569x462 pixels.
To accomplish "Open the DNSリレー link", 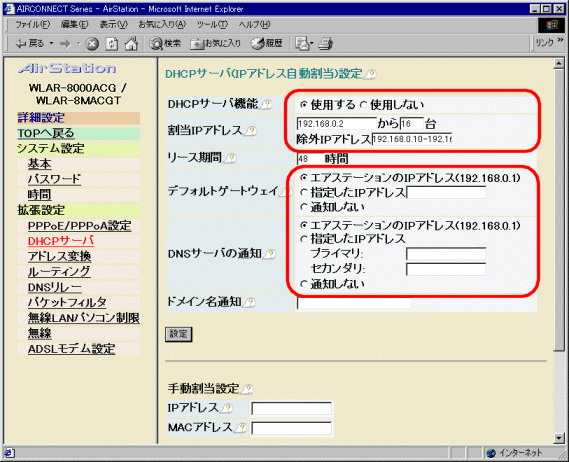I will pyautogui.click(x=55, y=287).
